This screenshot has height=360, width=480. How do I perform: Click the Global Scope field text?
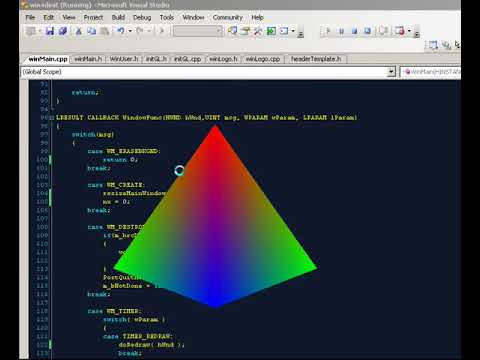click(42, 72)
